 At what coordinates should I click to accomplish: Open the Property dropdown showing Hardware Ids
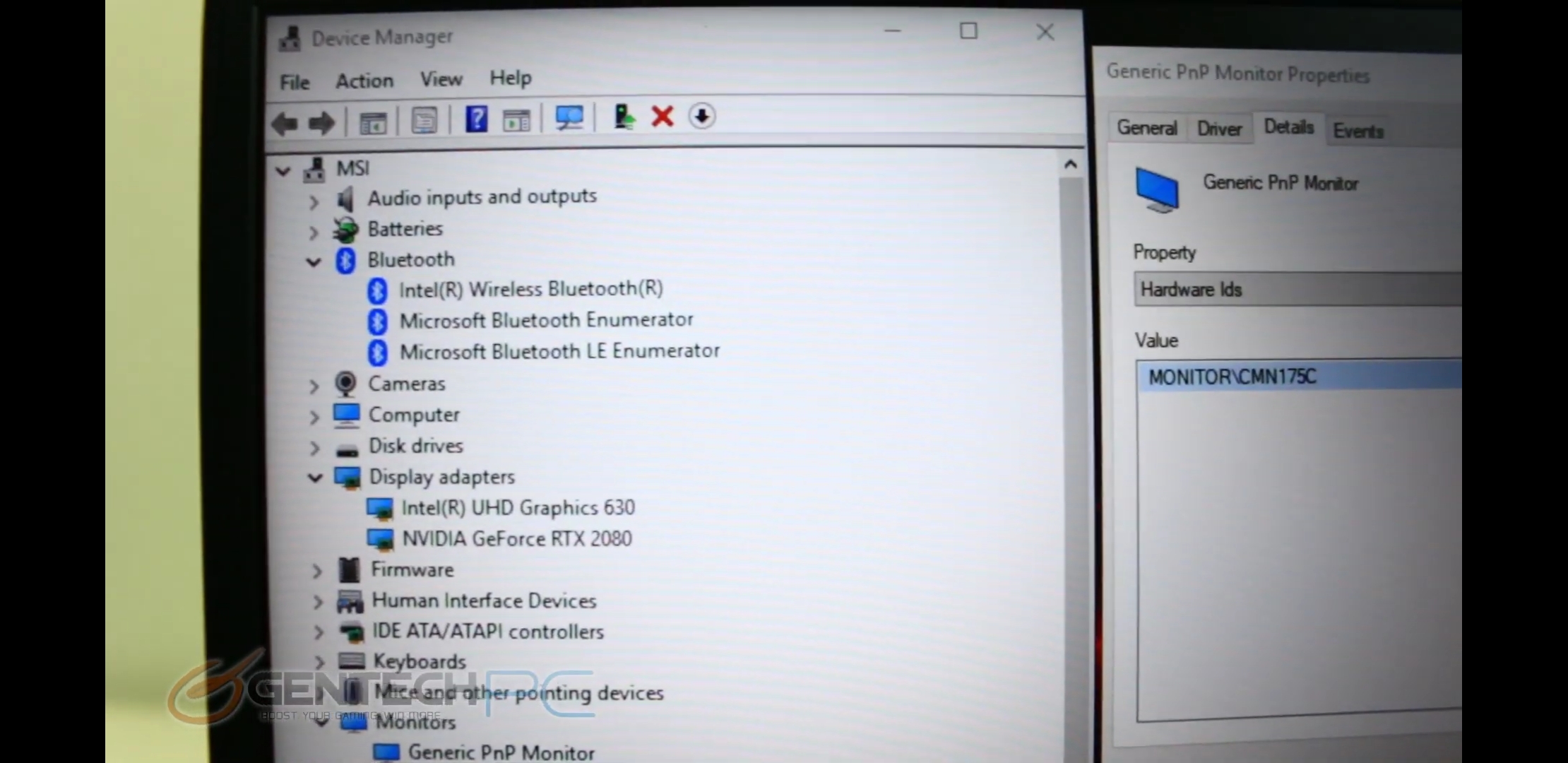point(1297,290)
